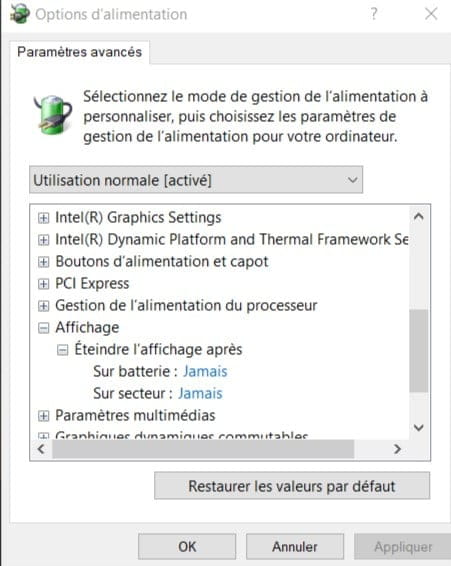The width and height of the screenshot is (451, 566).
Task: Select the Paramètres avancés tab
Action: click(79, 52)
